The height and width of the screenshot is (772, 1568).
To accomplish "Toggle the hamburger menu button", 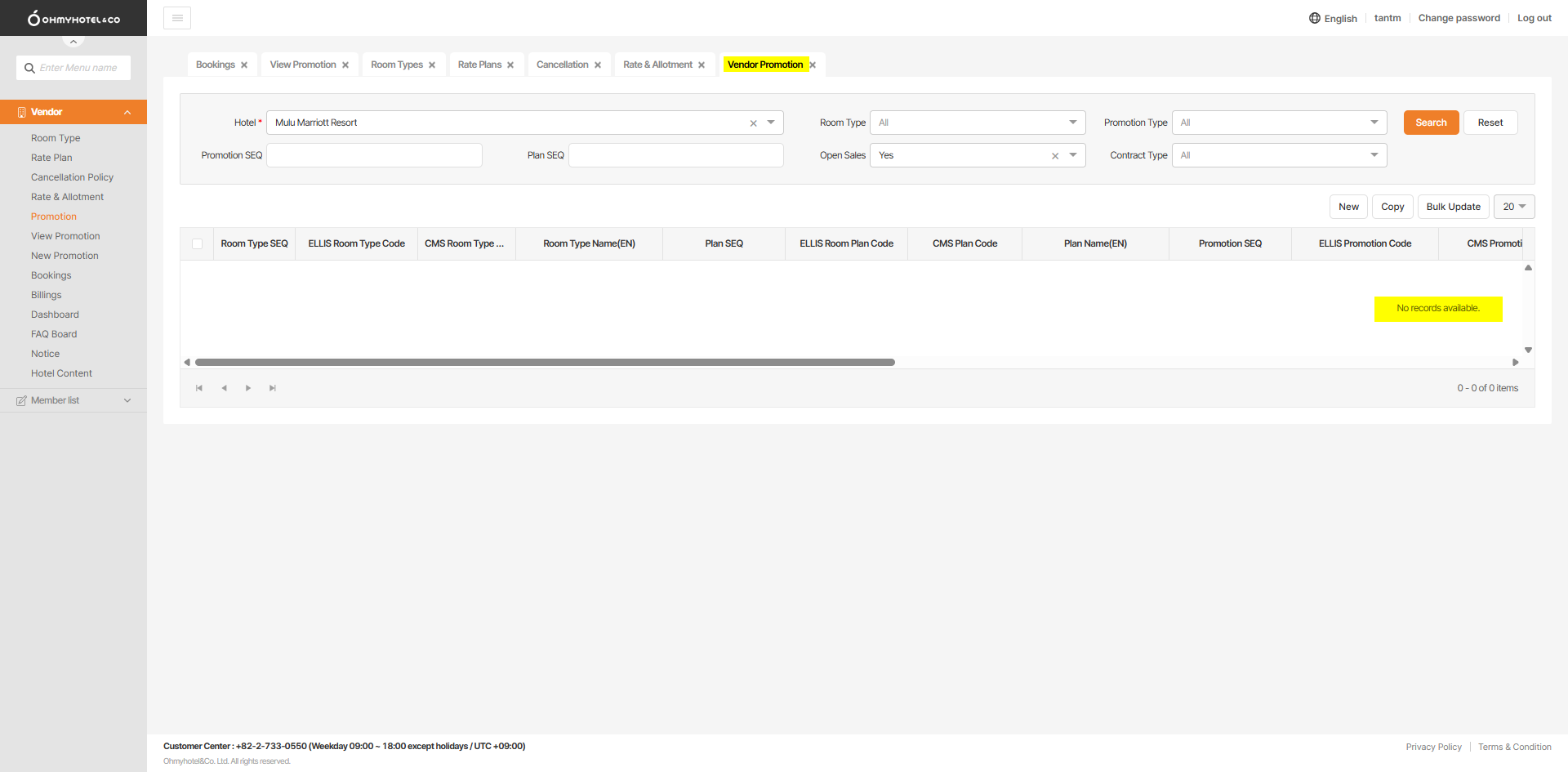I will (x=177, y=18).
